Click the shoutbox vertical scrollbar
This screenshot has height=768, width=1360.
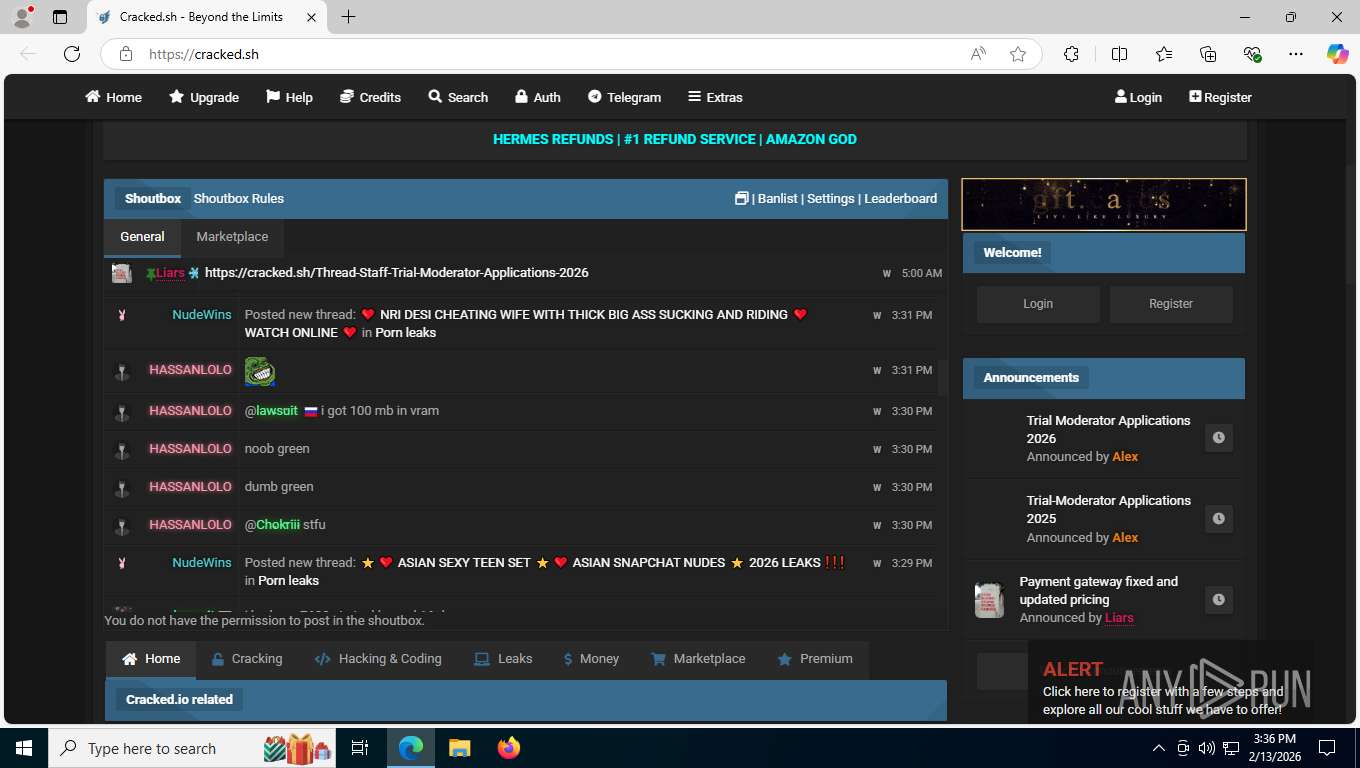[x=941, y=376]
